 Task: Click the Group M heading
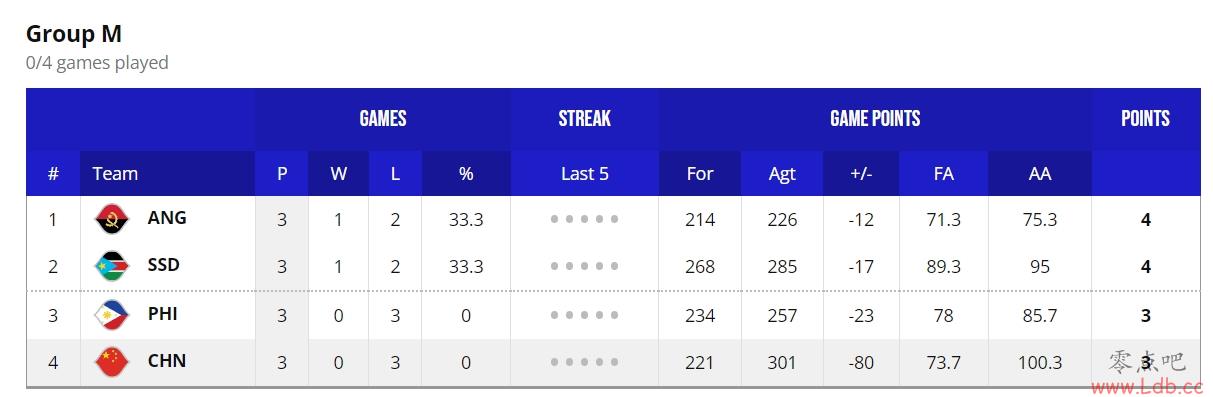74,33
